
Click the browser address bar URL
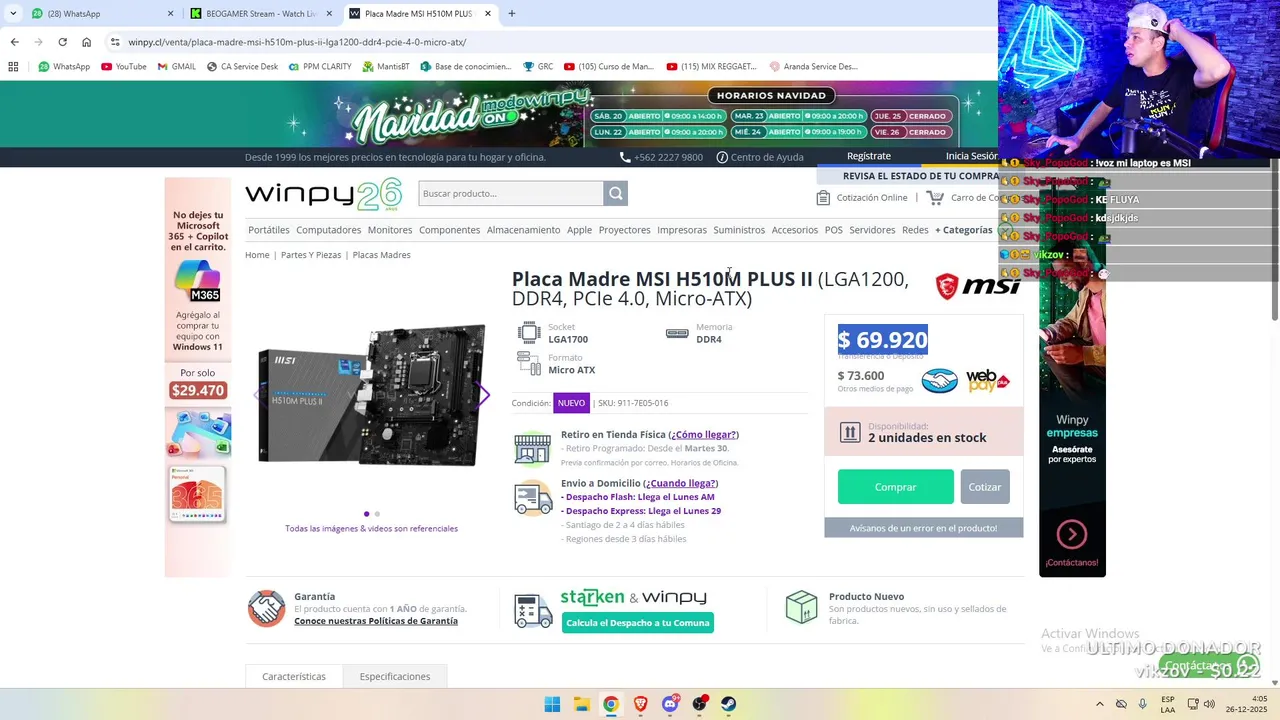297,42
